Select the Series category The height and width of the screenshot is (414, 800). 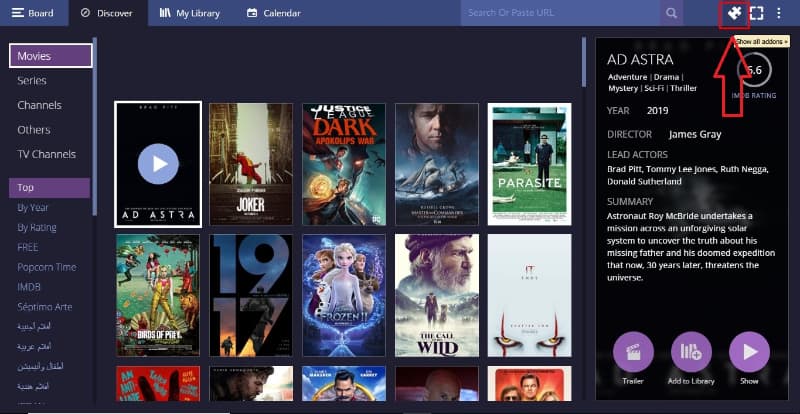(x=32, y=81)
